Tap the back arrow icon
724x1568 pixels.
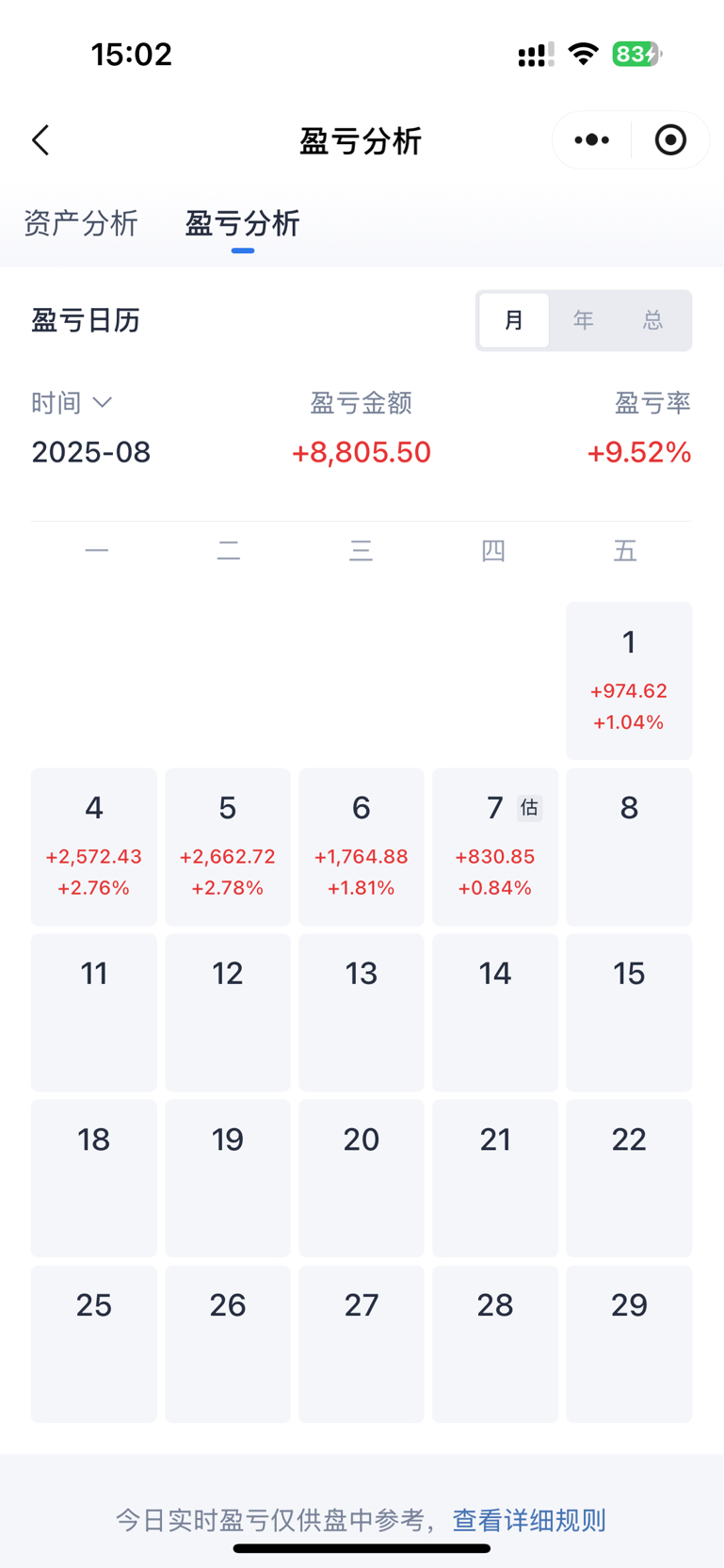point(40,140)
